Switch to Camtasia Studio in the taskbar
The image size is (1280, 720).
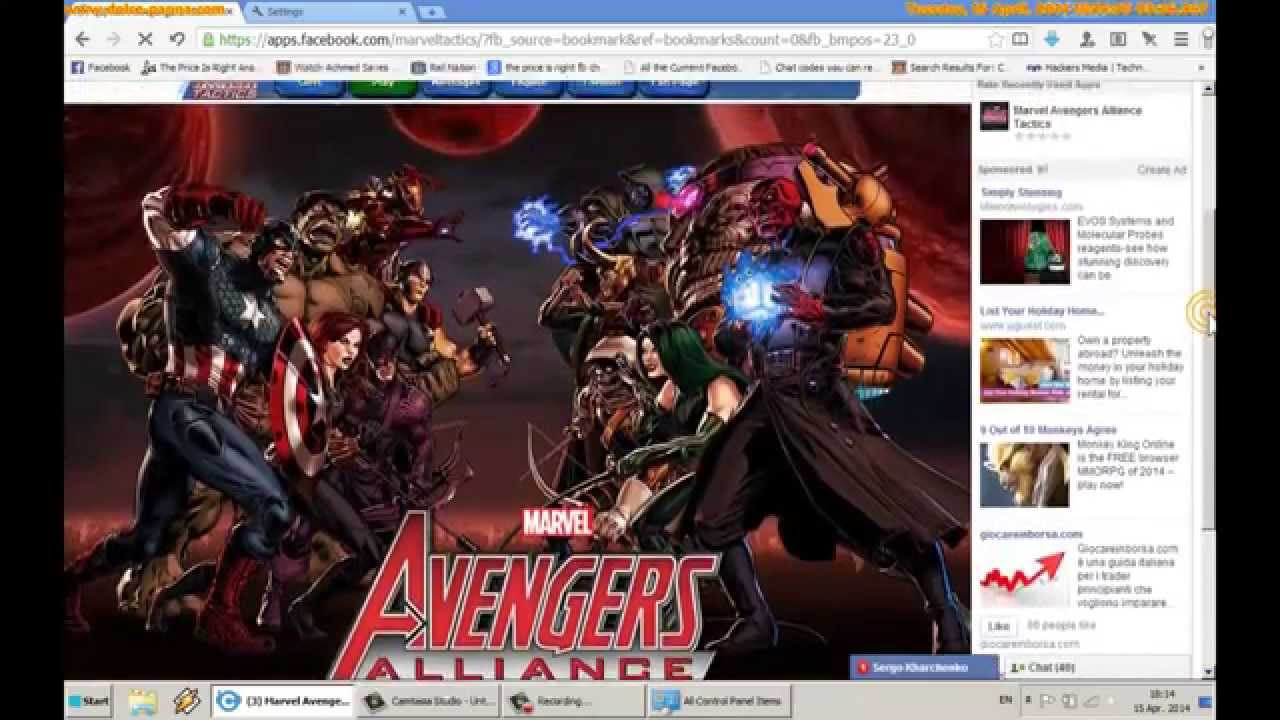tap(429, 701)
